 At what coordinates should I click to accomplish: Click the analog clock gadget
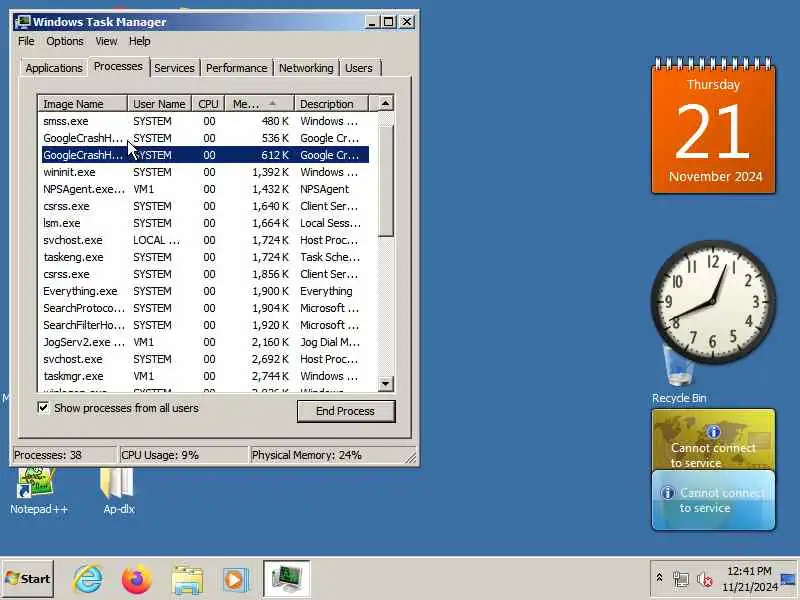[x=713, y=301]
